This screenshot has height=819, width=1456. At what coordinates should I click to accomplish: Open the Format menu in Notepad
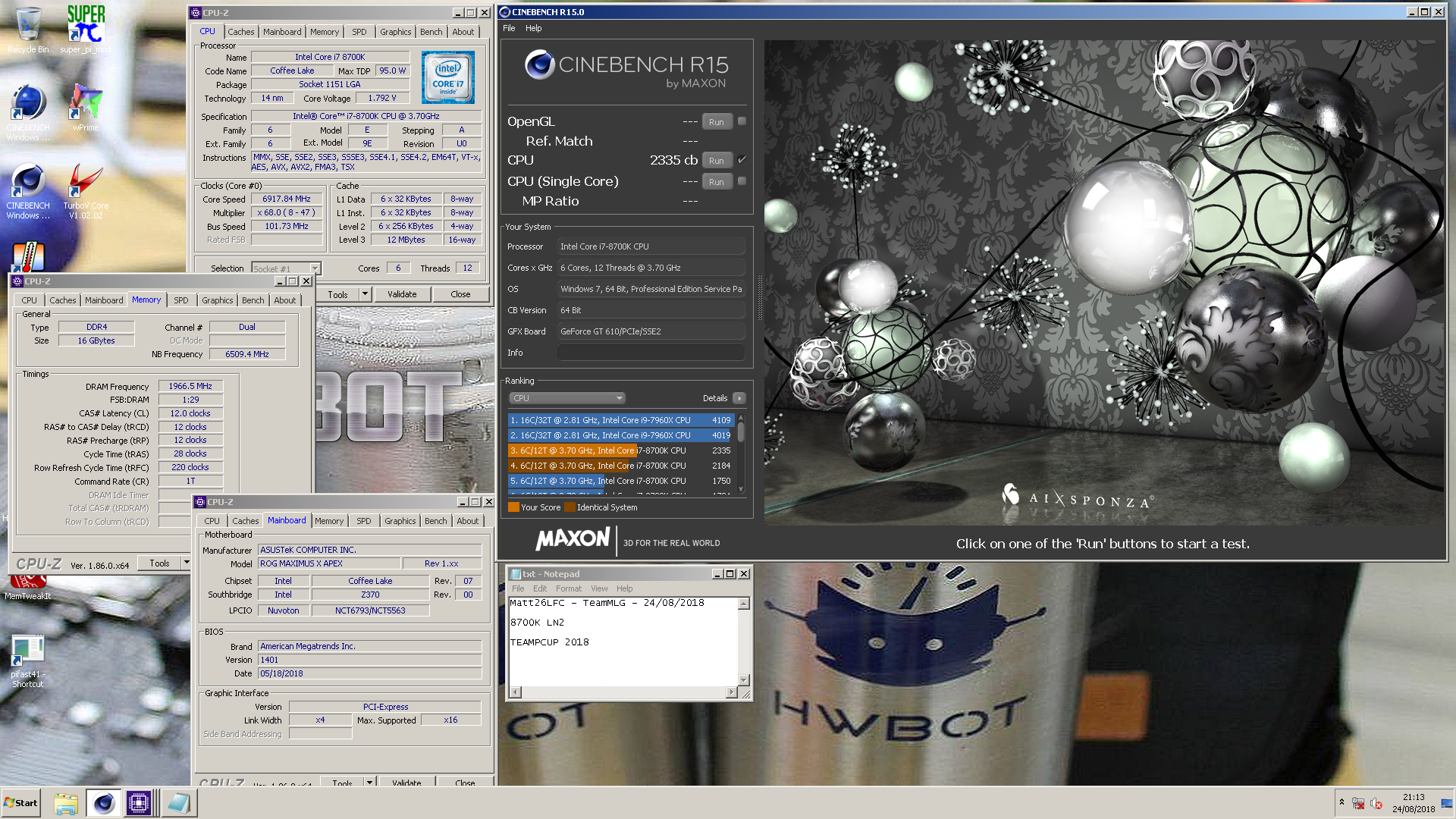(569, 588)
